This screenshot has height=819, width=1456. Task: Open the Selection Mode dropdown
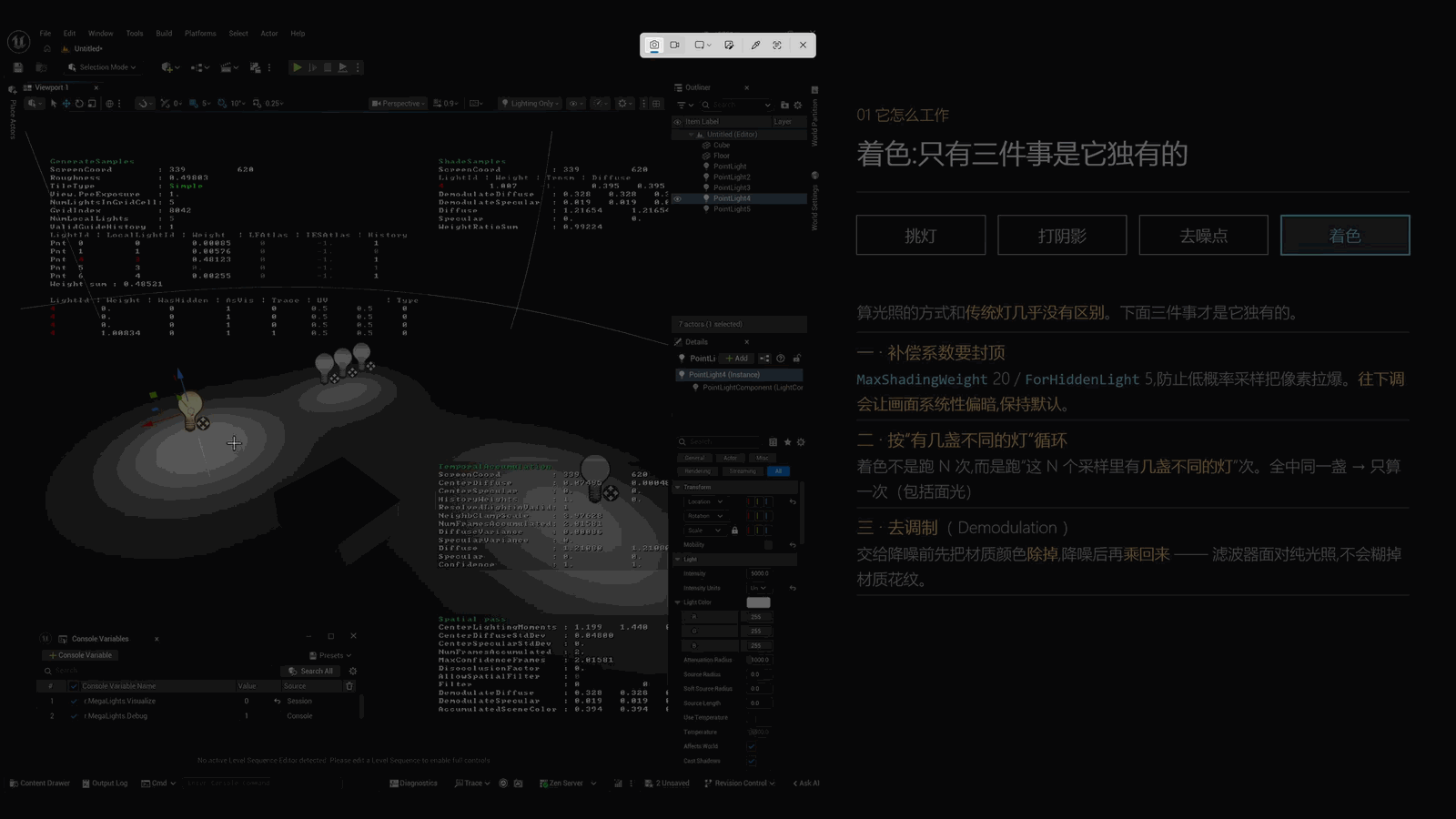coord(102,67)
